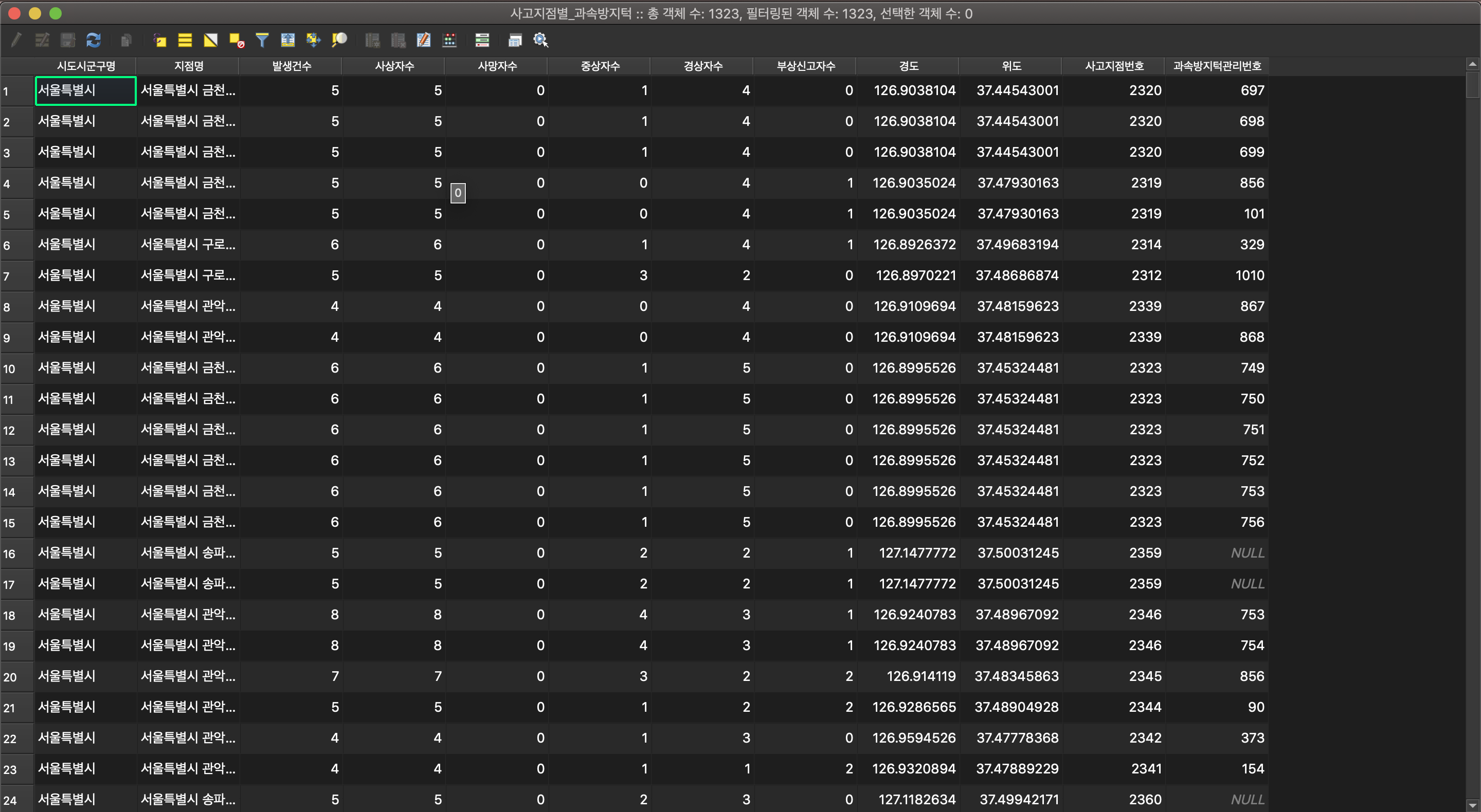This screenshot has height=812, width=1481.
Task: Pan map to selected rows
Action: 313,40
